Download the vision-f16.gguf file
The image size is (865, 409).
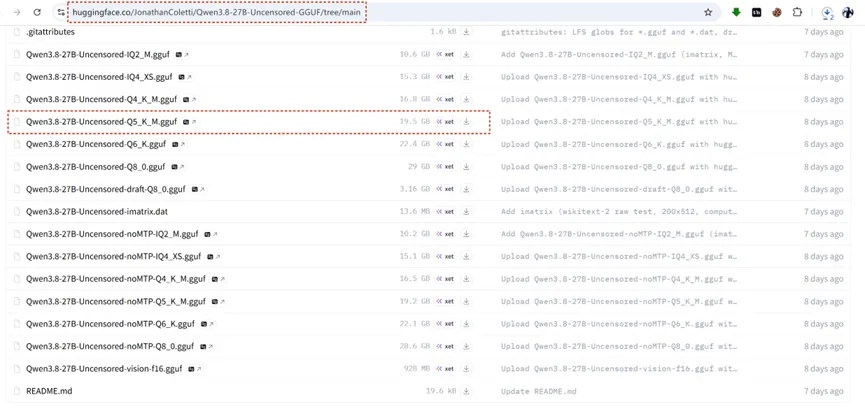click(466, 369)
